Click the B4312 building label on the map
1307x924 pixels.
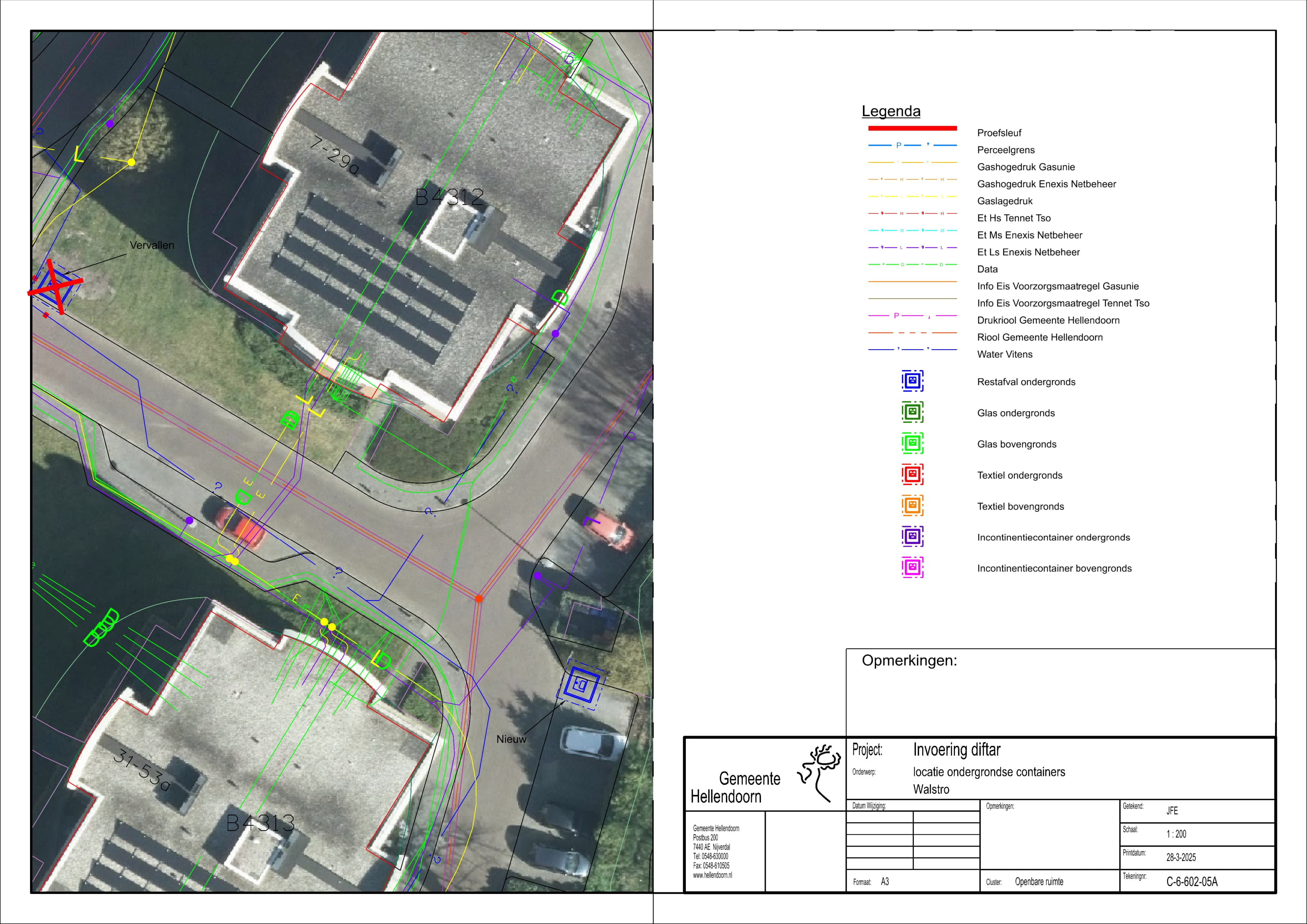(449, 198)
